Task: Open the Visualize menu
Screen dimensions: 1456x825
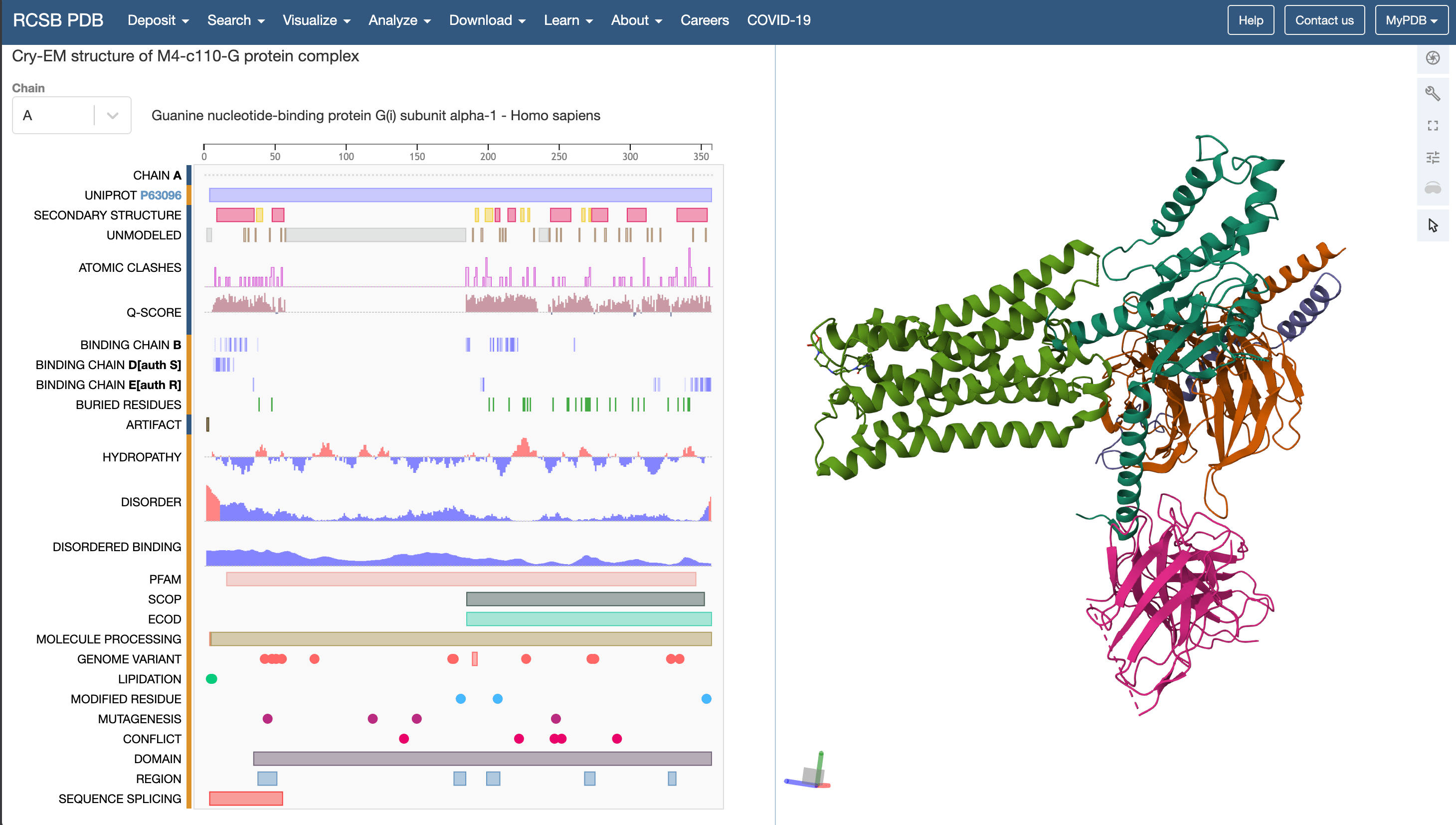Action: (x=316, y=20)
